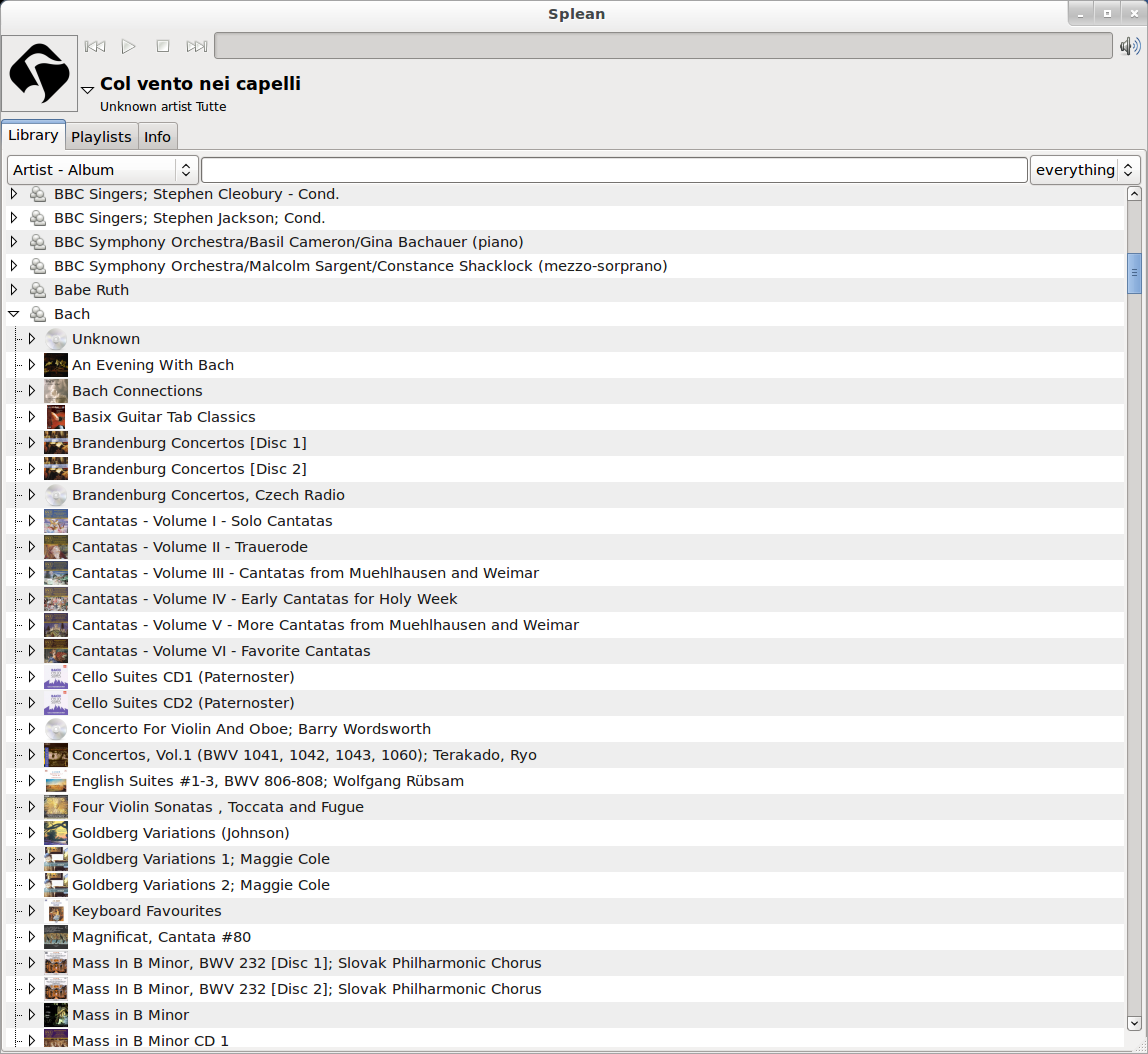Click cover of Concertos, Vol.1 Terakado, Ryo

pyautogui.click(x=56, y=755)
